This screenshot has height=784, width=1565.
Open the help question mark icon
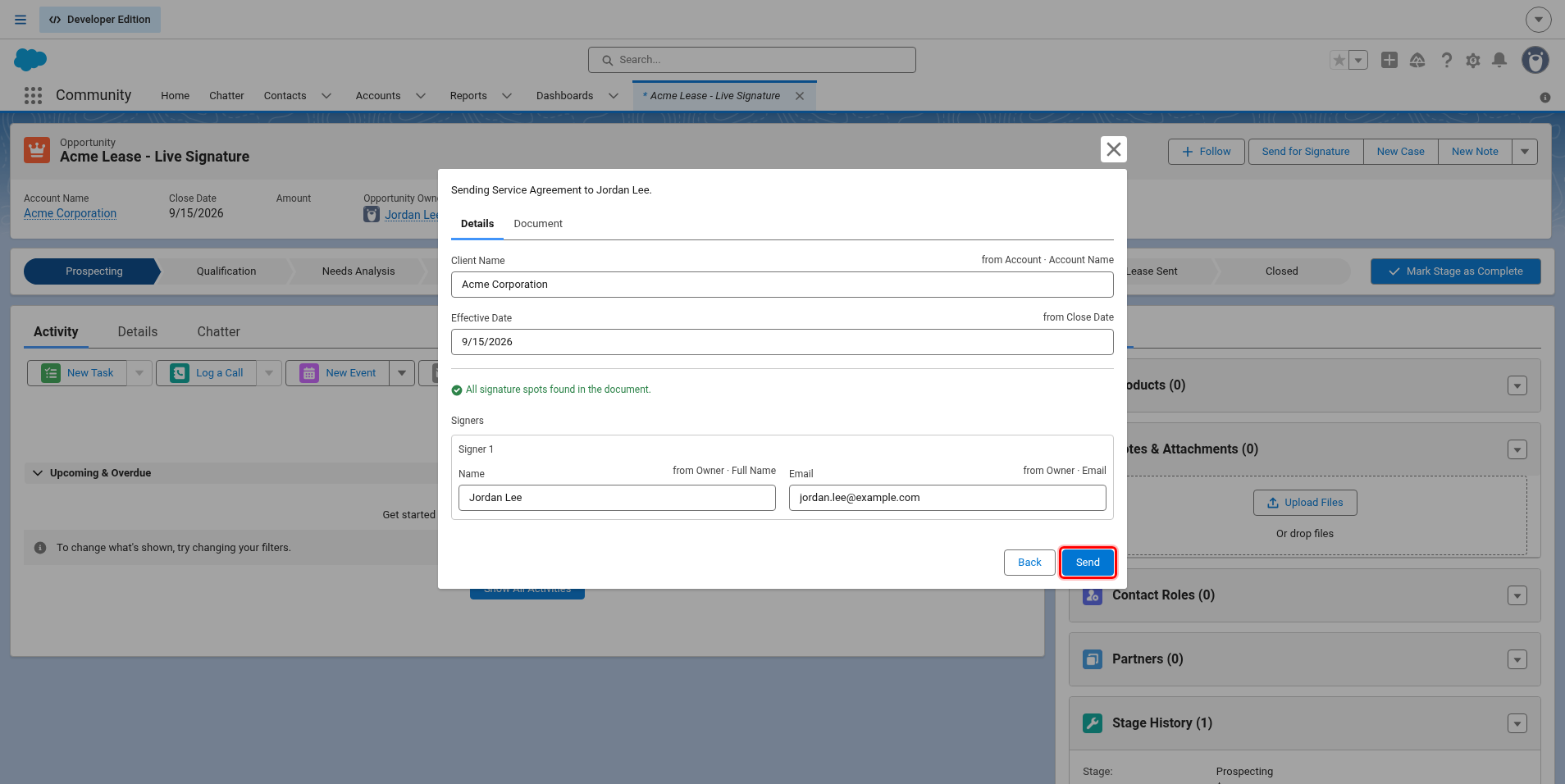coord(1446,60)
